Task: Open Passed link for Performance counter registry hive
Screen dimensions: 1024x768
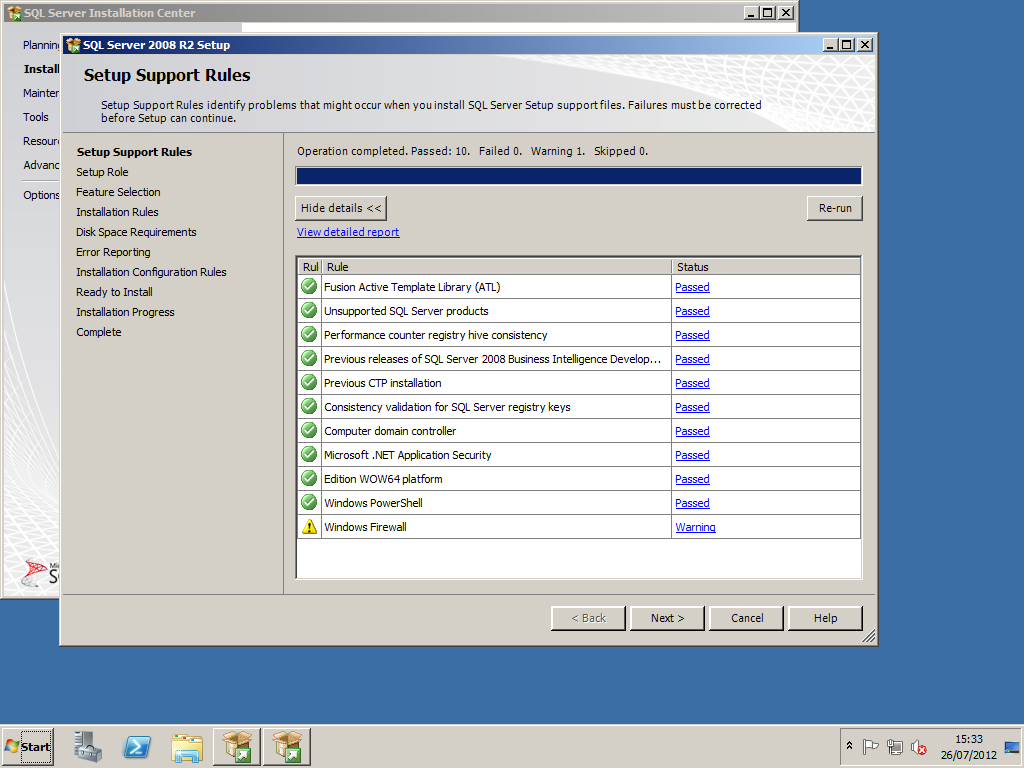Action: [692, 335]
